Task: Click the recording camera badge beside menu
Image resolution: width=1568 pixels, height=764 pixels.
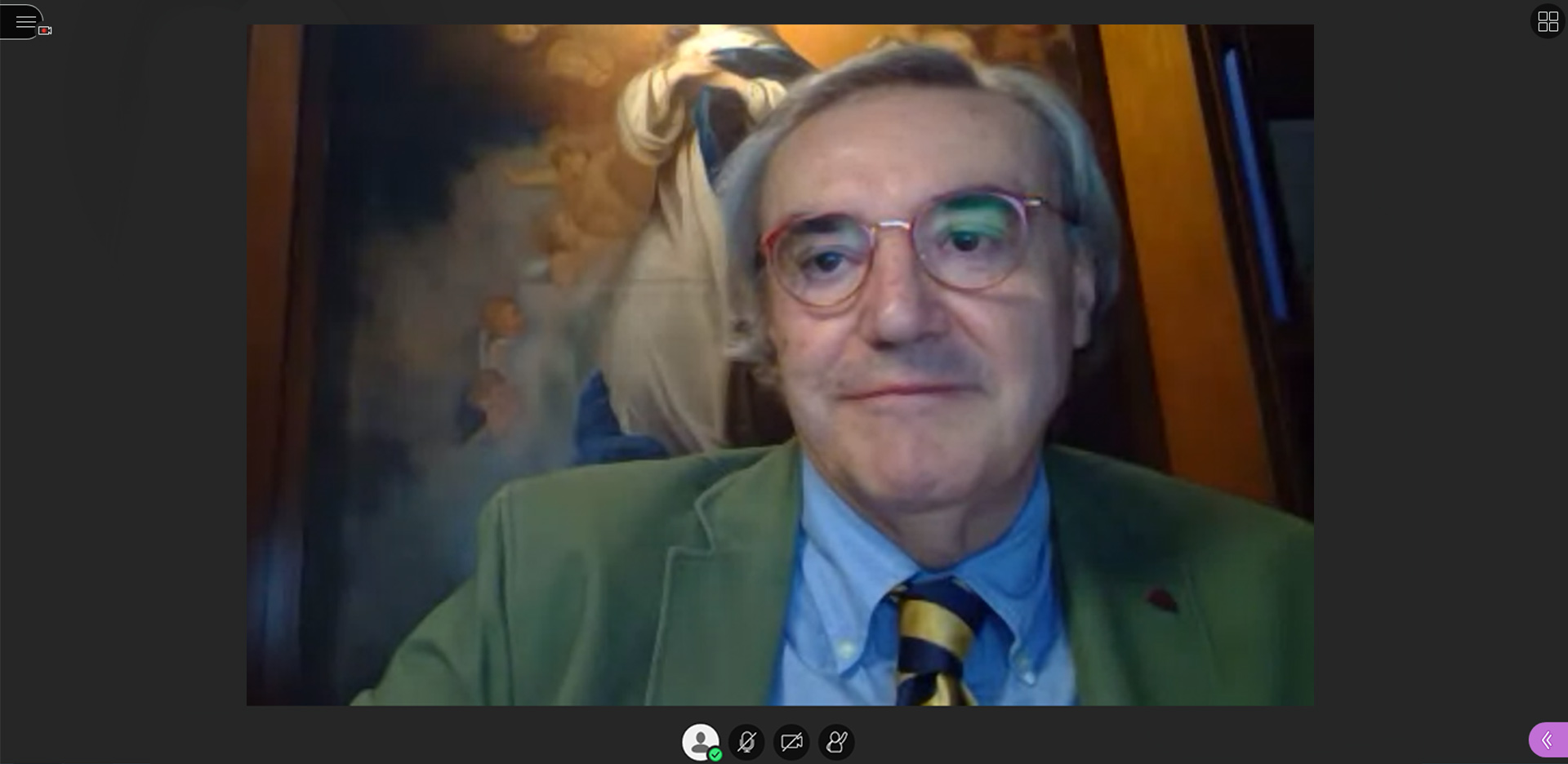Action: [45, 30]
